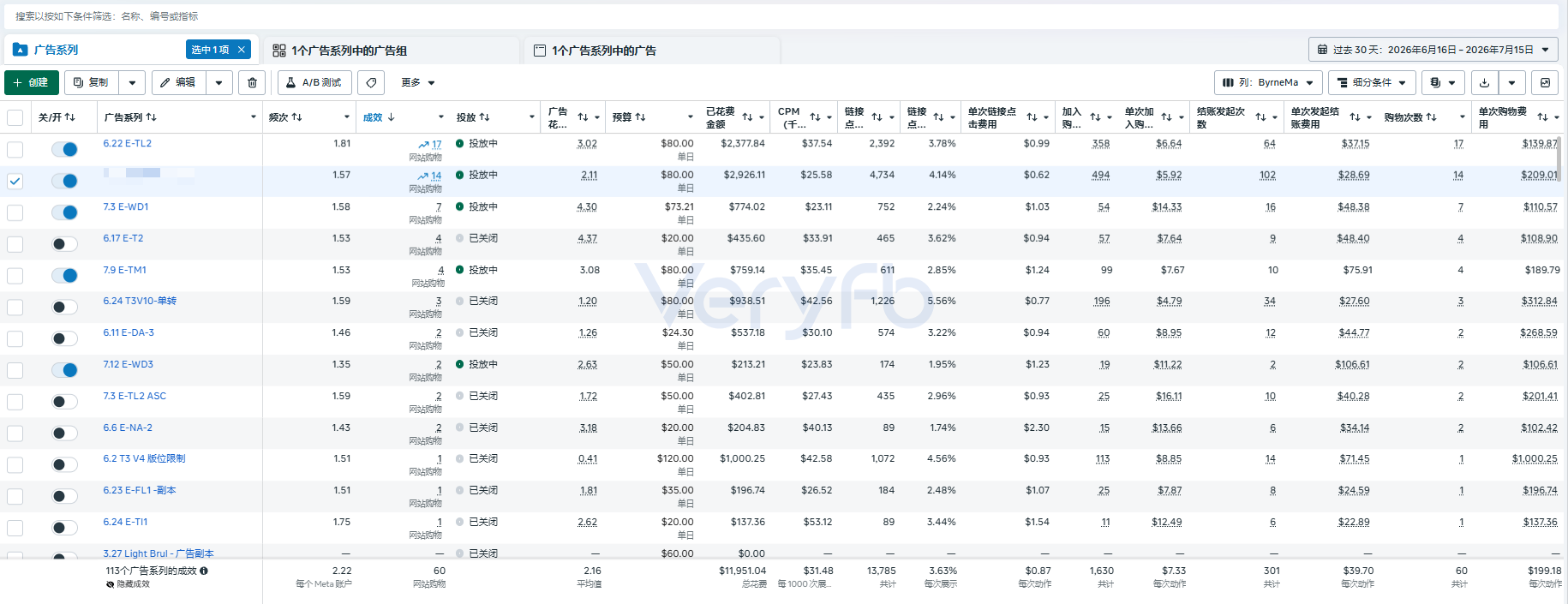Click the A/B 测试 flask icon
The image size is (1568, 604).
291,82
